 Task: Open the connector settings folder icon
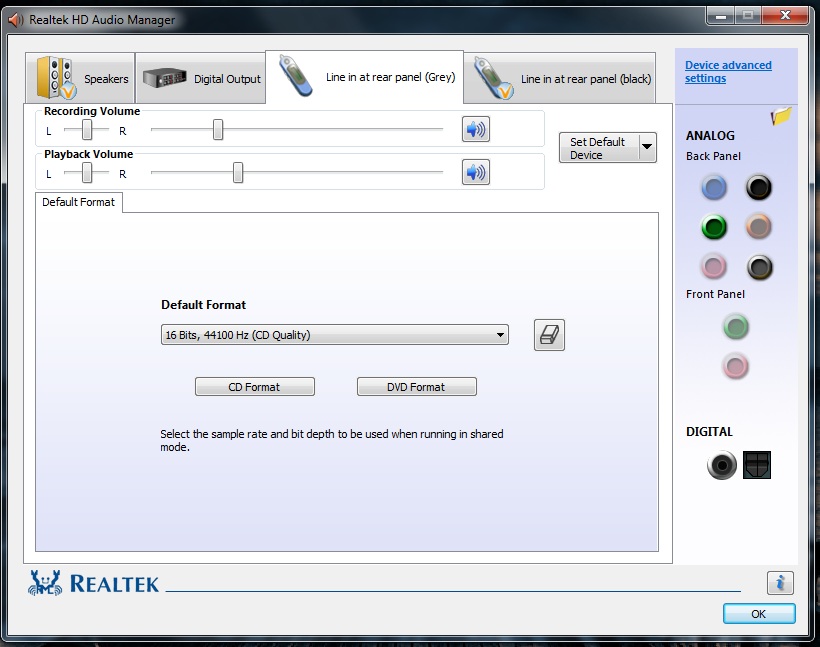(x=781, y=116)
